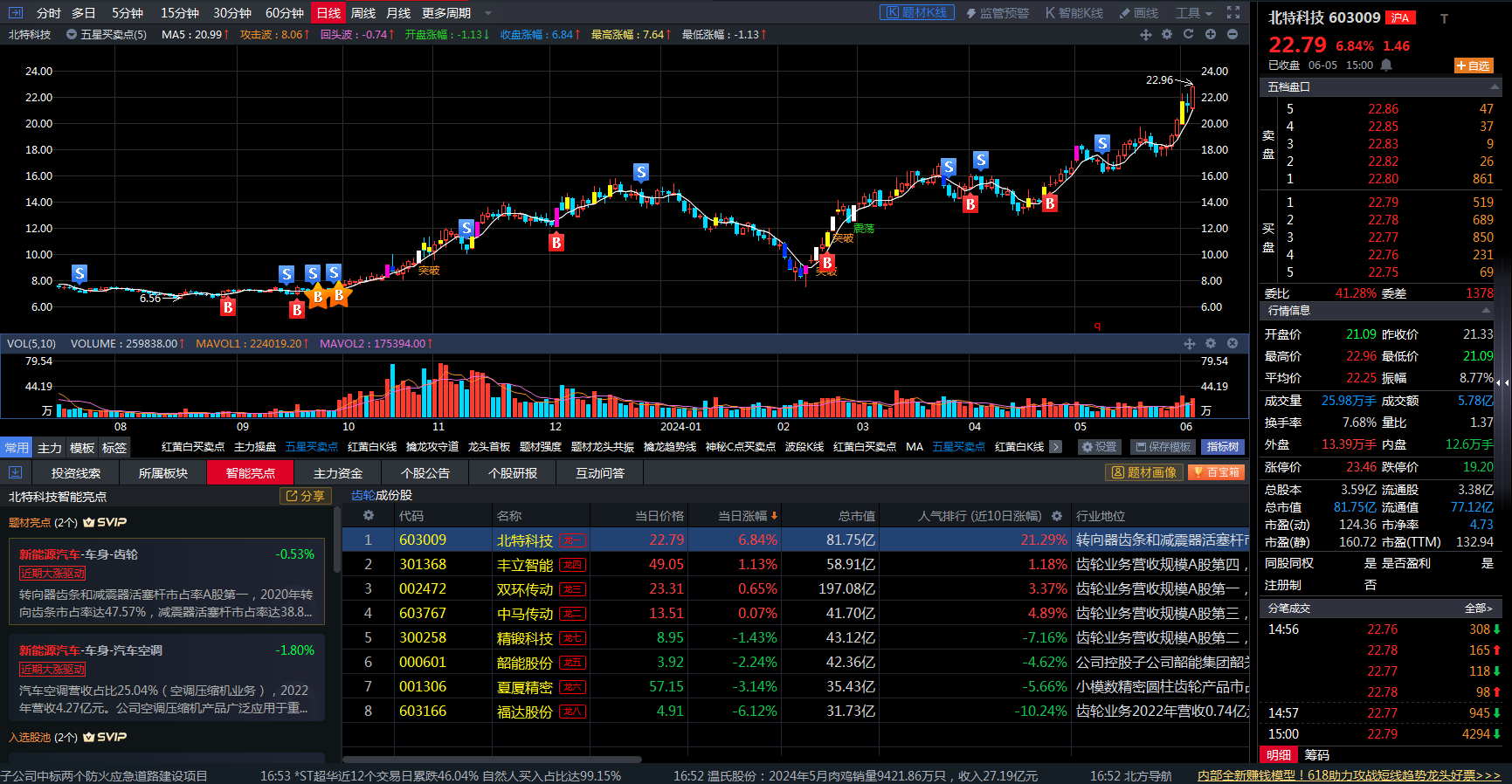Activate the 智能K线 feature
Viewport: 1512px width, 784px height.
1074,13
